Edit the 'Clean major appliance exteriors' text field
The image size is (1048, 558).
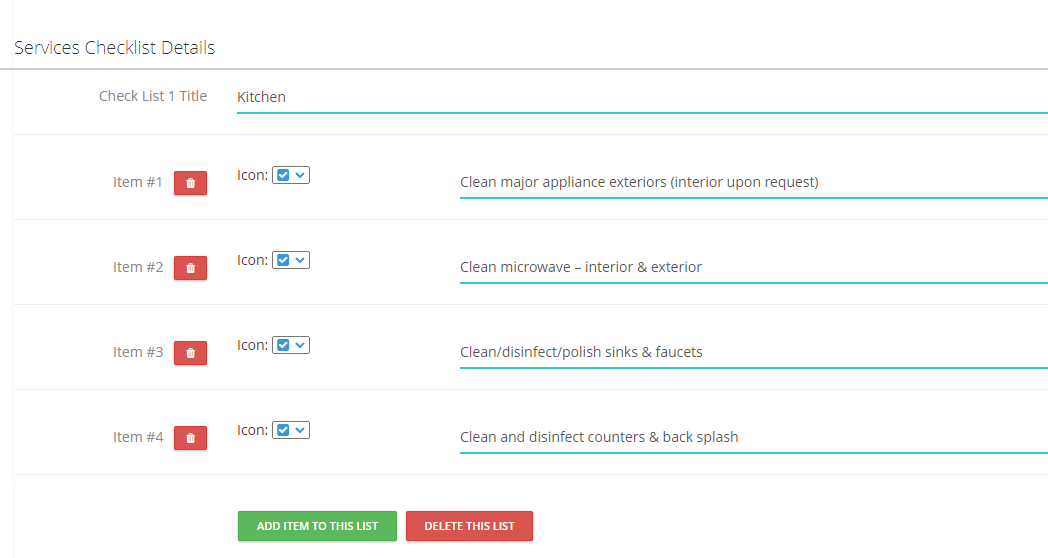tap(754, 182)
